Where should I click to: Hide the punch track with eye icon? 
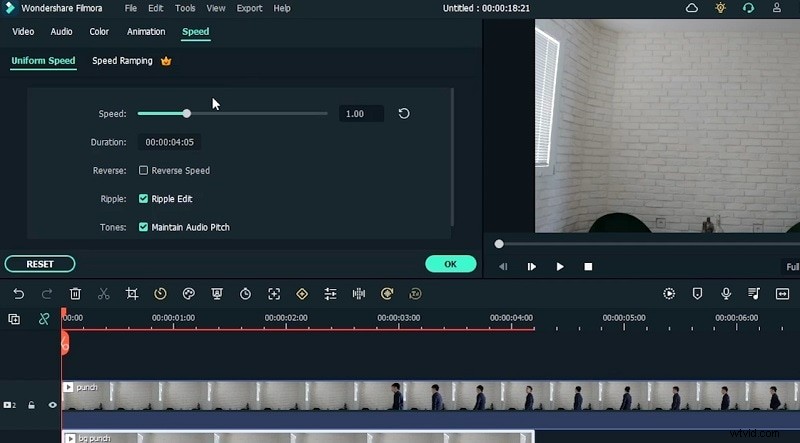point(53,405)
